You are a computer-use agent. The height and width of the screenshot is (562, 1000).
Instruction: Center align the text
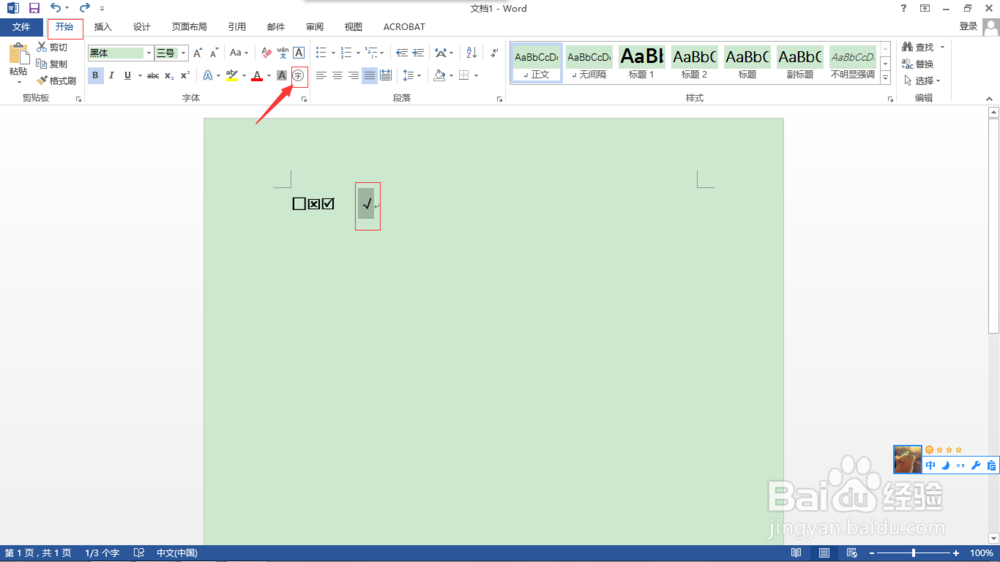click(x=337, y=75)
